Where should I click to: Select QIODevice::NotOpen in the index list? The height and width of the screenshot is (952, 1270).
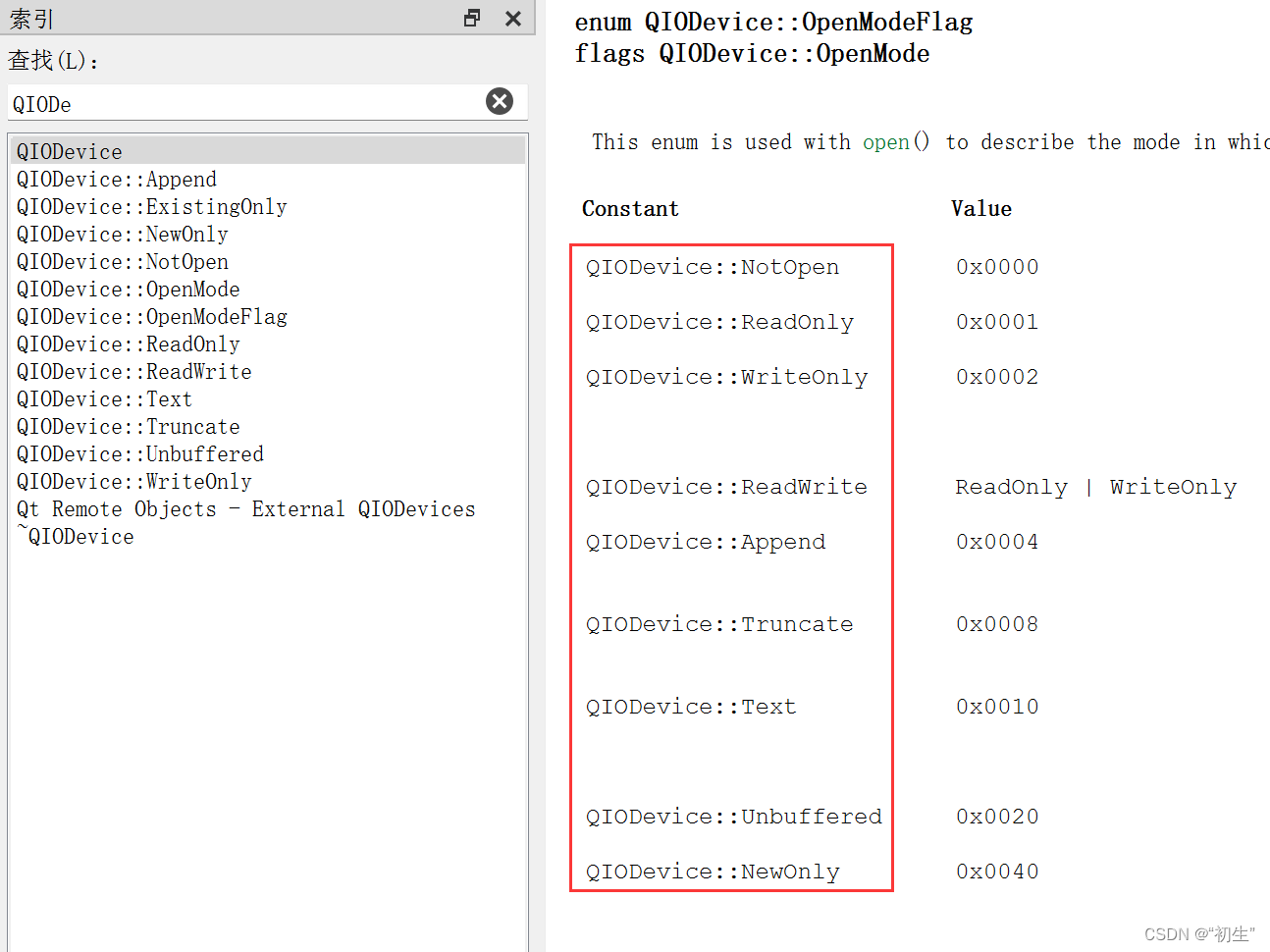click(268, 261)
